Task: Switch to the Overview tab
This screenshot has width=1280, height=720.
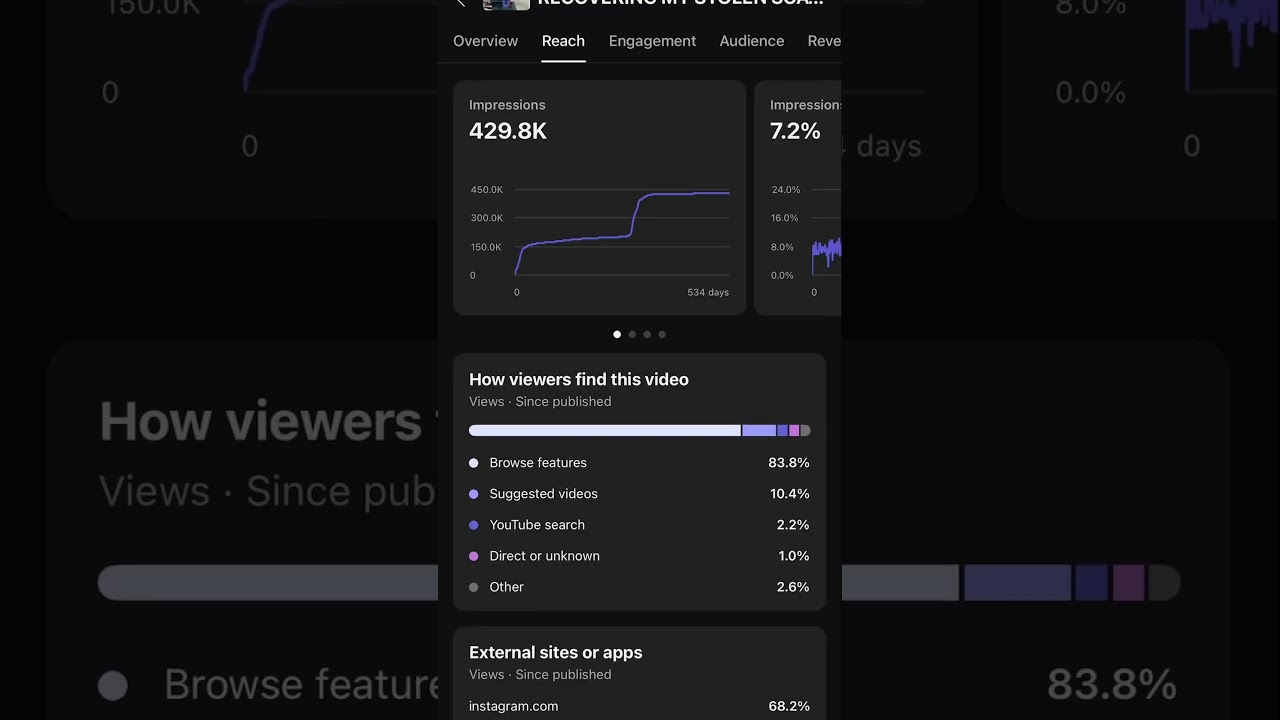Action: point(485,41)
